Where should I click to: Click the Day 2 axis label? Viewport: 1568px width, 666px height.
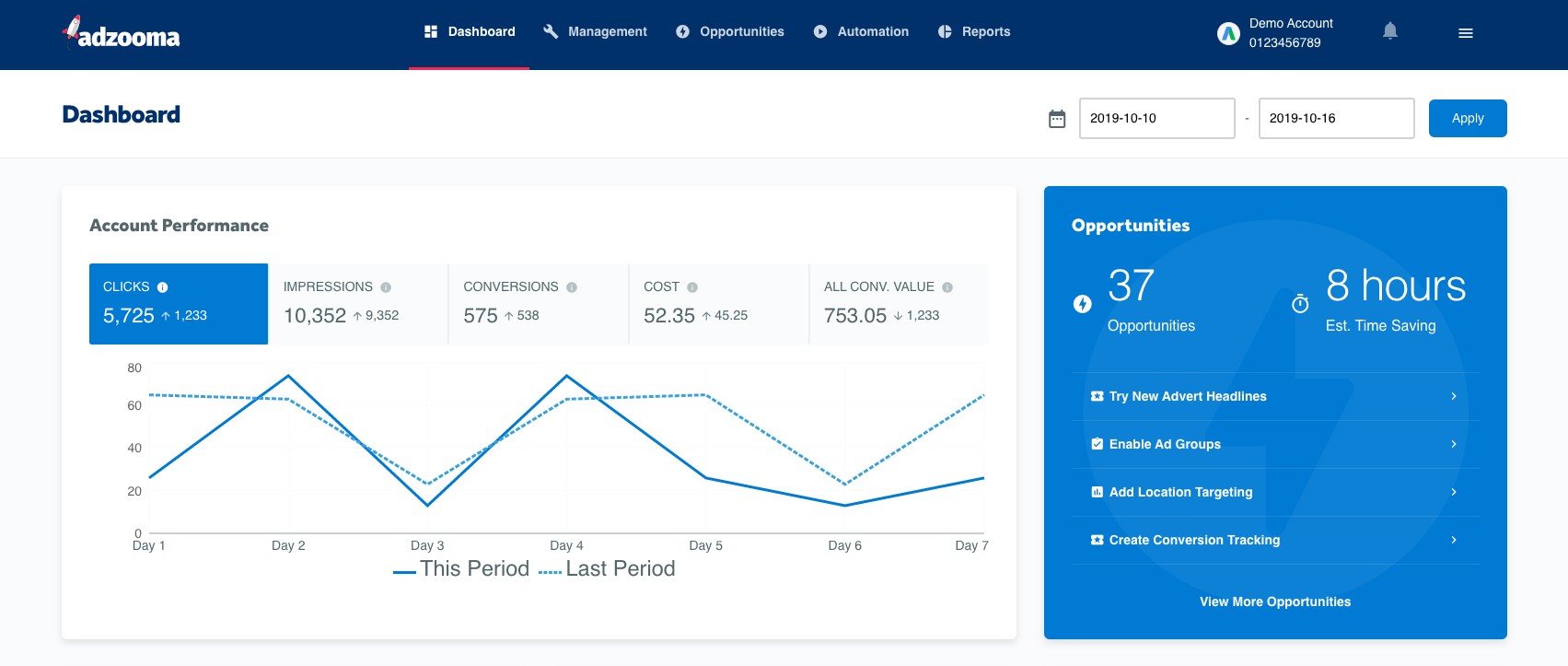point(288,545)
